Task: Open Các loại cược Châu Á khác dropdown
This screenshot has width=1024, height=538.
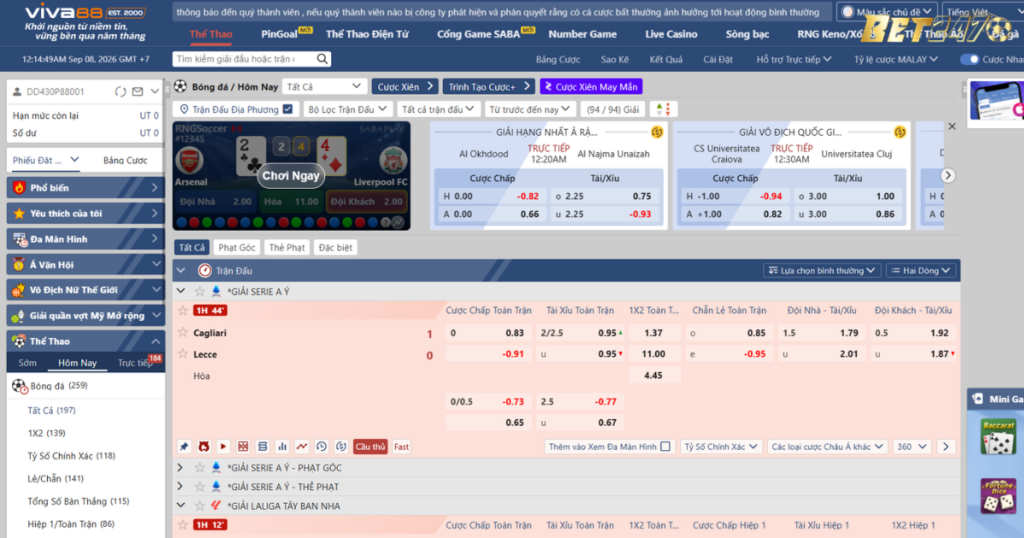Action: tap(827, 447)
